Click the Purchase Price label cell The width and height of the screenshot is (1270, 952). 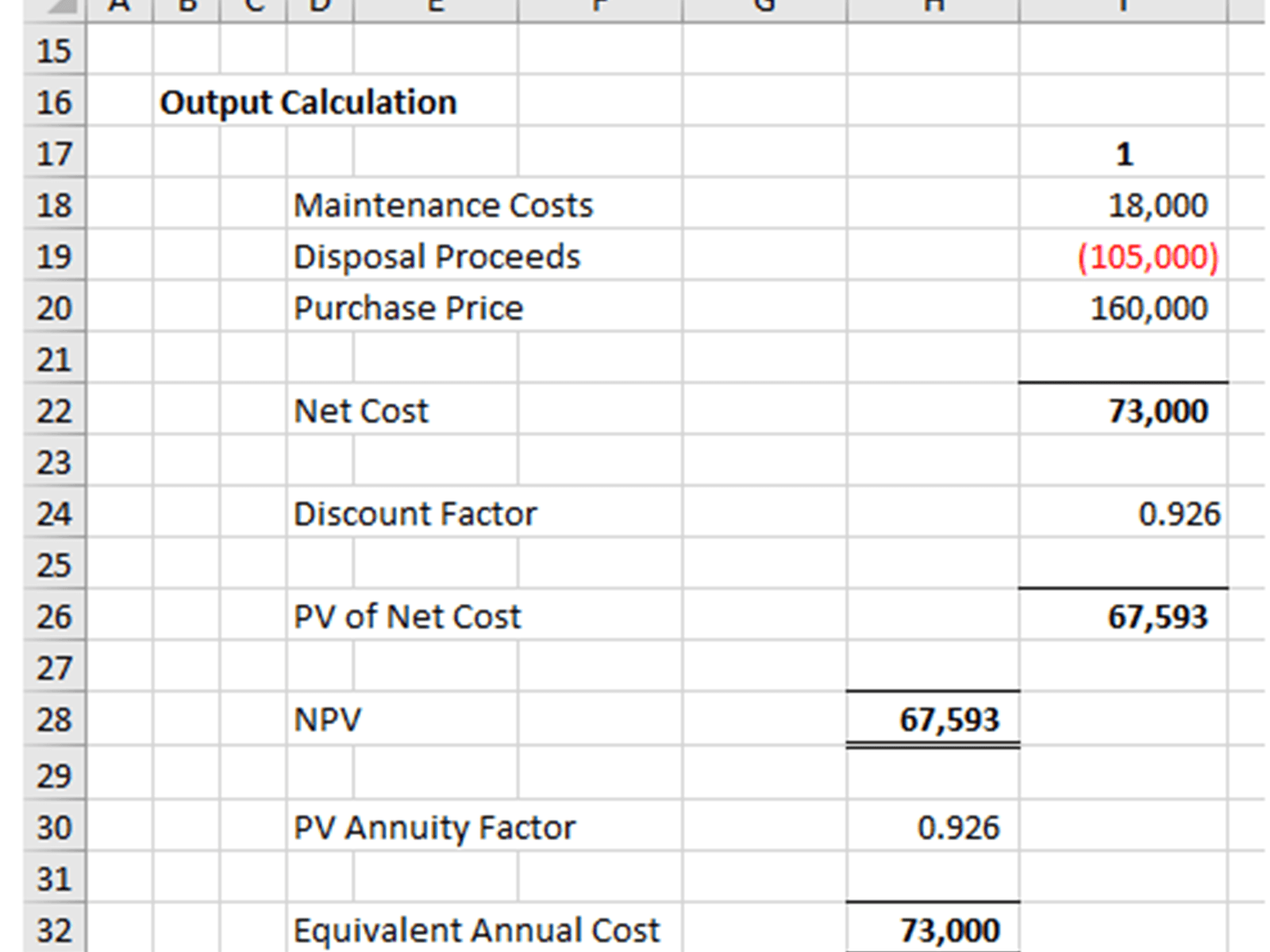click(408, 309)
